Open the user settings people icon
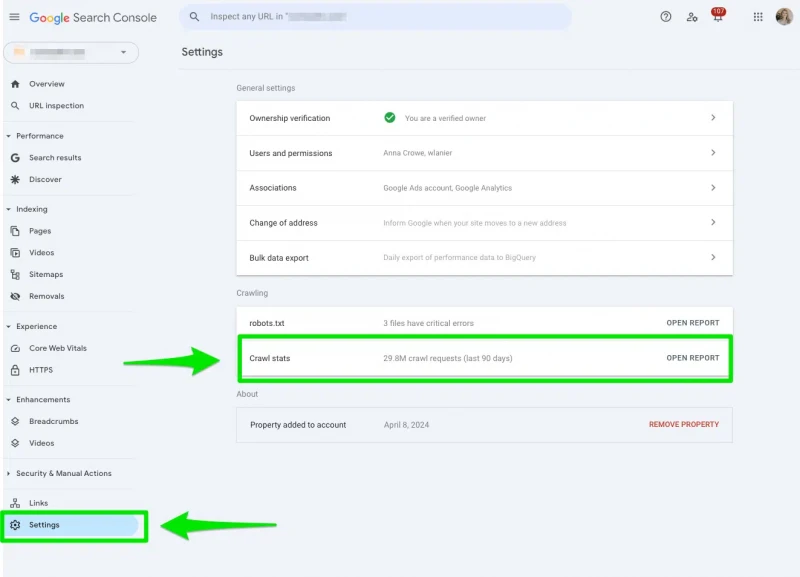Image resolution: width=800 pixels, height=577 pixels. 692,17
